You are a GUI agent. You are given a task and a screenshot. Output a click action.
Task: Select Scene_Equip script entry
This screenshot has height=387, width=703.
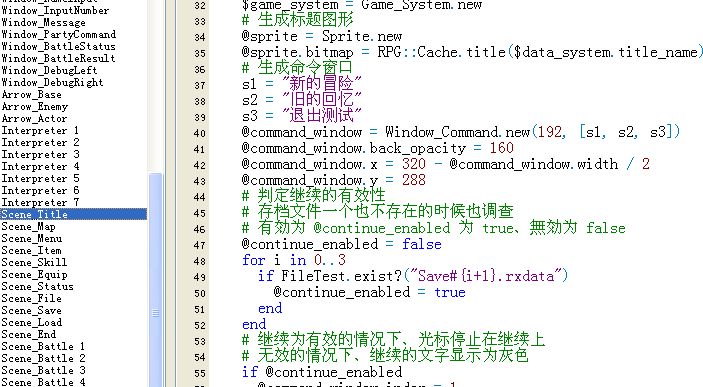(x=34, y=274)
